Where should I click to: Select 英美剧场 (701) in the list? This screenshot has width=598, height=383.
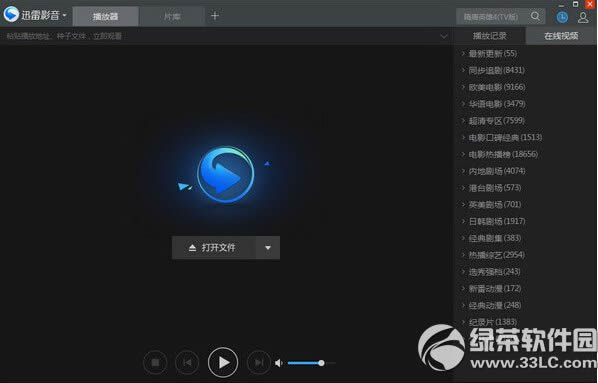pyautogui.click(x=495, y=204)
